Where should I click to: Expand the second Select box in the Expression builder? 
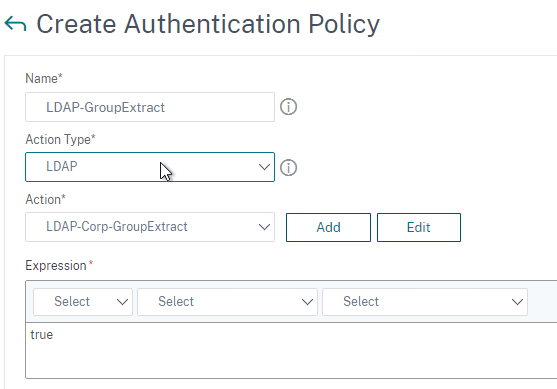coord(227,302)
